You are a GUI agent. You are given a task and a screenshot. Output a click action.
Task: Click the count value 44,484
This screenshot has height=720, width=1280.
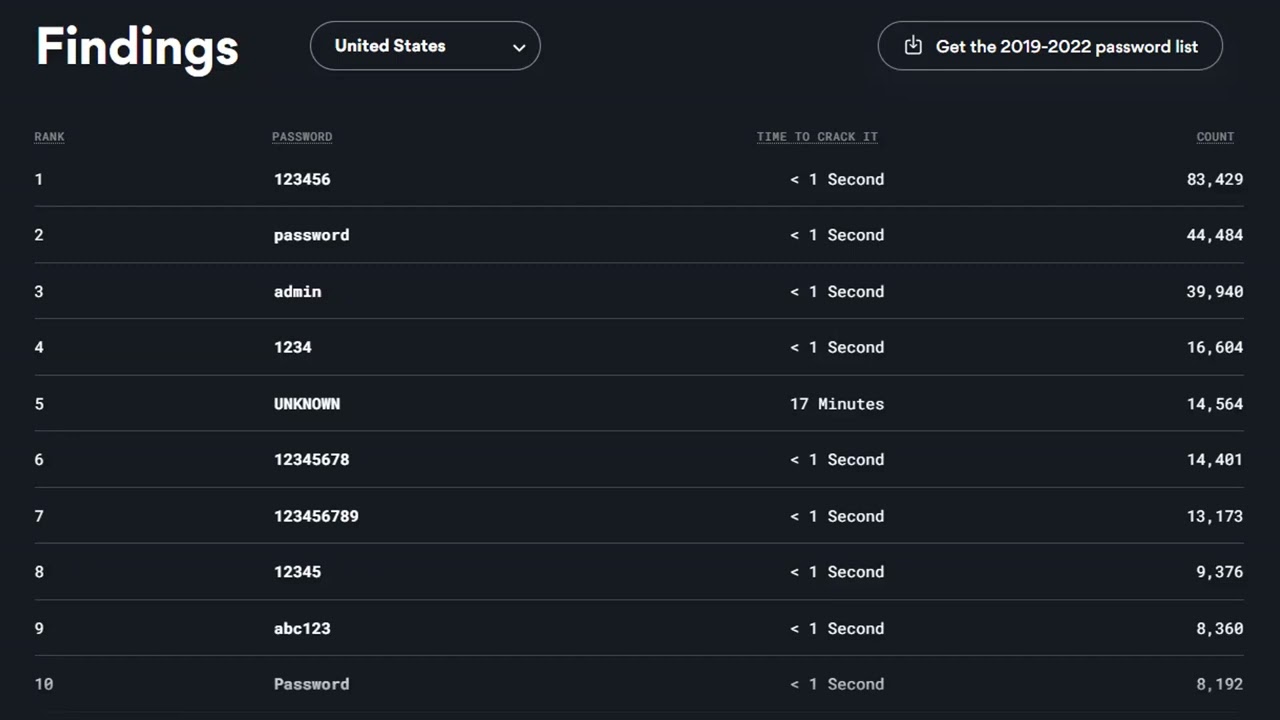[1215, 236]
